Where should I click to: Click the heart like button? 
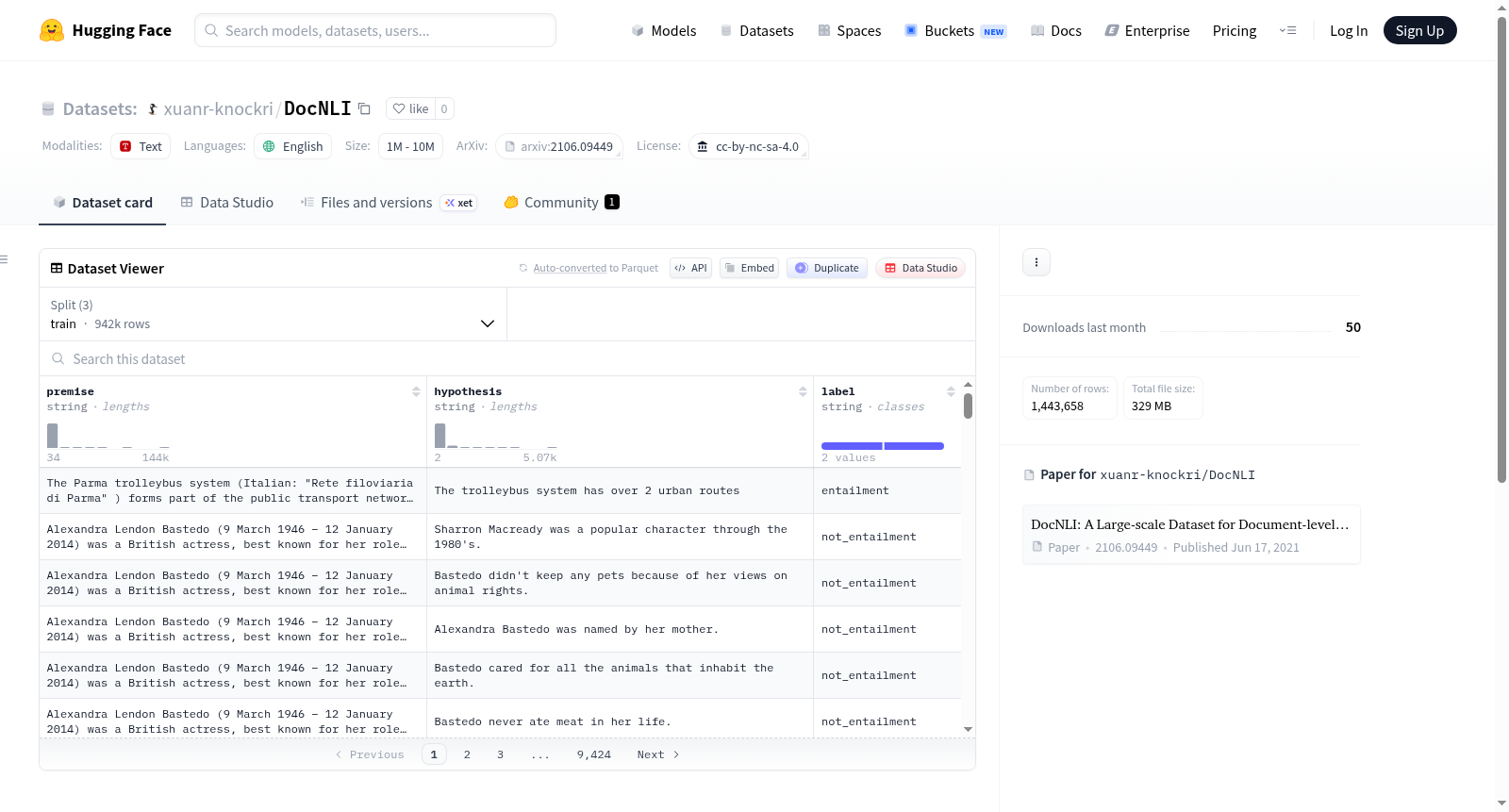(410, 108)
